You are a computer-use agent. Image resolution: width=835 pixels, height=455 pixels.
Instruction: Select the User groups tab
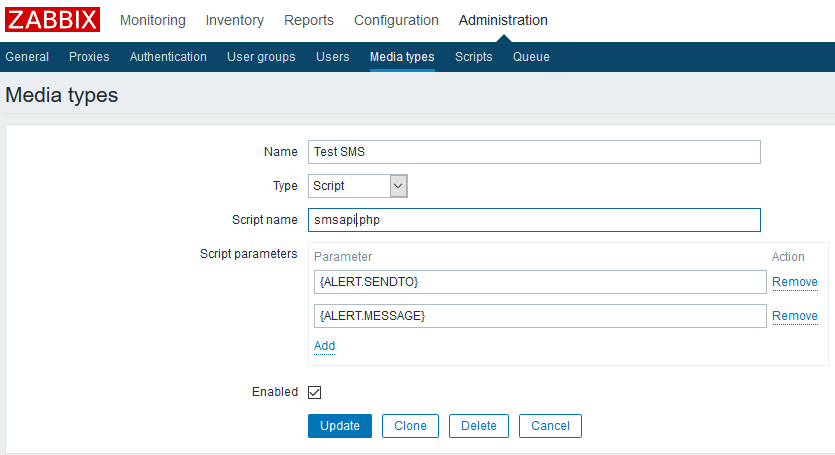[261, 57]
